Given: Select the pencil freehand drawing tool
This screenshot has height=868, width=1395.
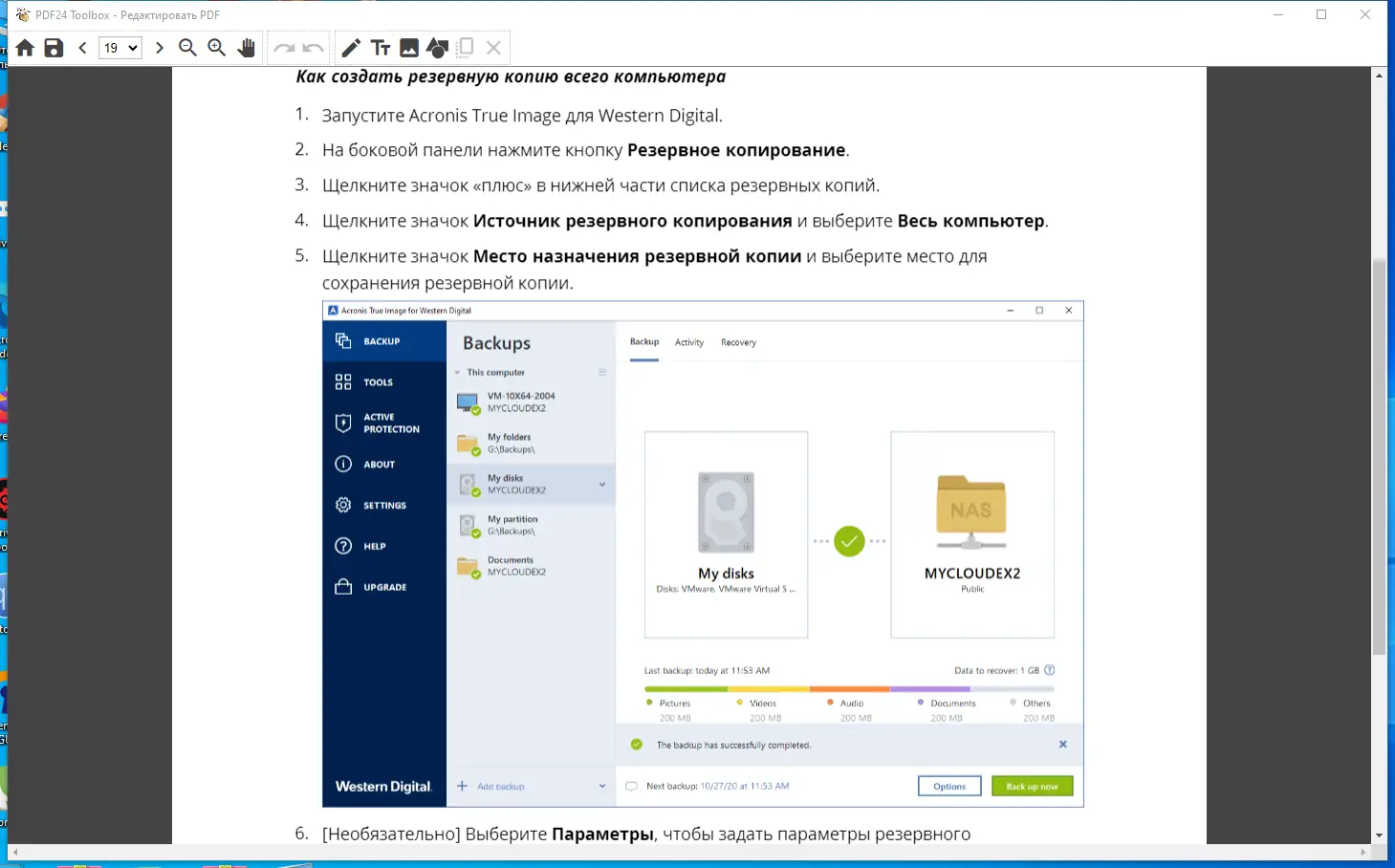Looking at the screenshot, I should coord(351,48).
